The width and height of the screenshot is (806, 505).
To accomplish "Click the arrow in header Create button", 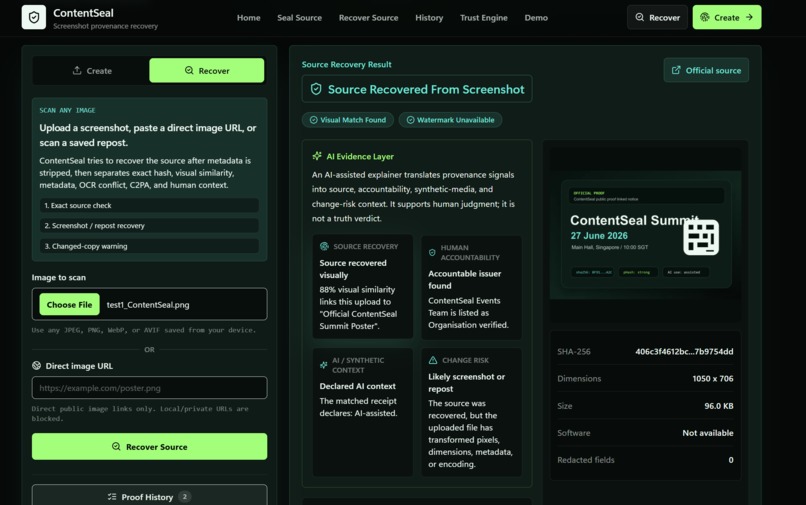I will tap(749, 17).
